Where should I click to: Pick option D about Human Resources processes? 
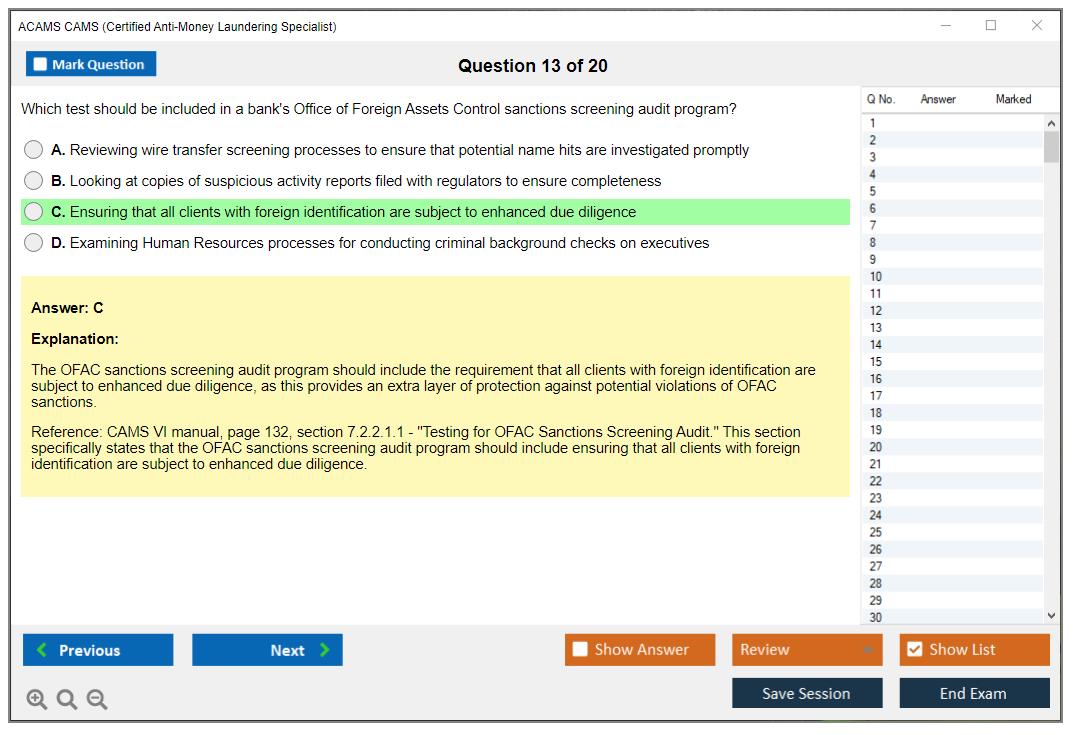point(34,243)
